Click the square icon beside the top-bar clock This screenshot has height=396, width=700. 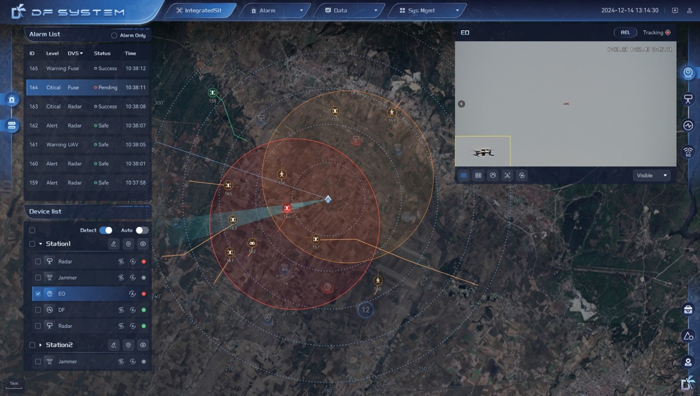click(675, 10)
